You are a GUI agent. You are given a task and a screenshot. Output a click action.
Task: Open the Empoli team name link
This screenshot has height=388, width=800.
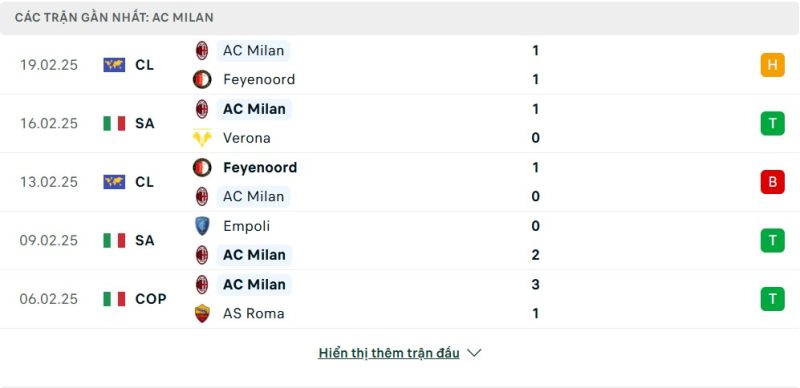[246, 226]
